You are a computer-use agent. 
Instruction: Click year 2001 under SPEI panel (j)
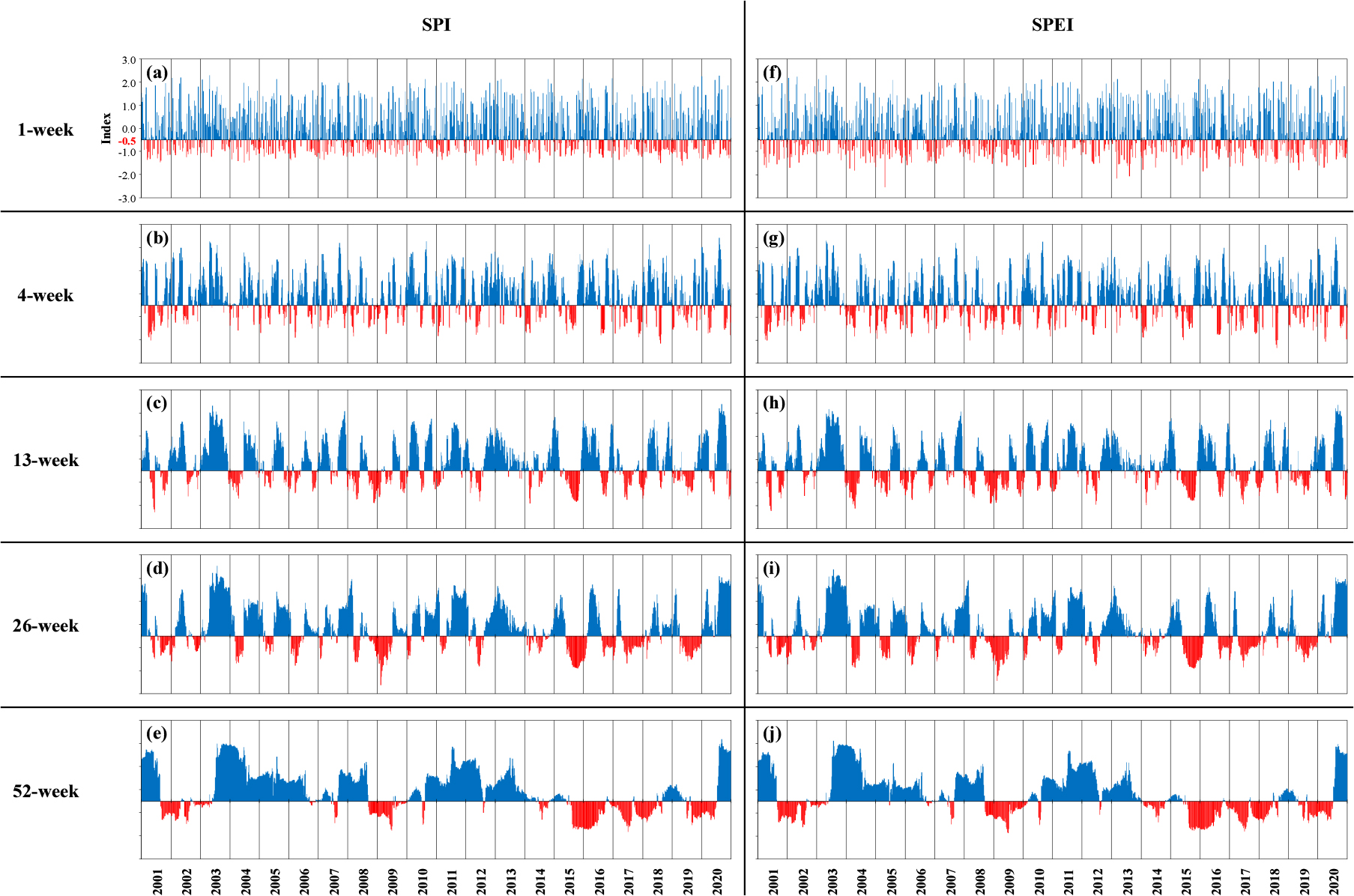click(773, 881)
